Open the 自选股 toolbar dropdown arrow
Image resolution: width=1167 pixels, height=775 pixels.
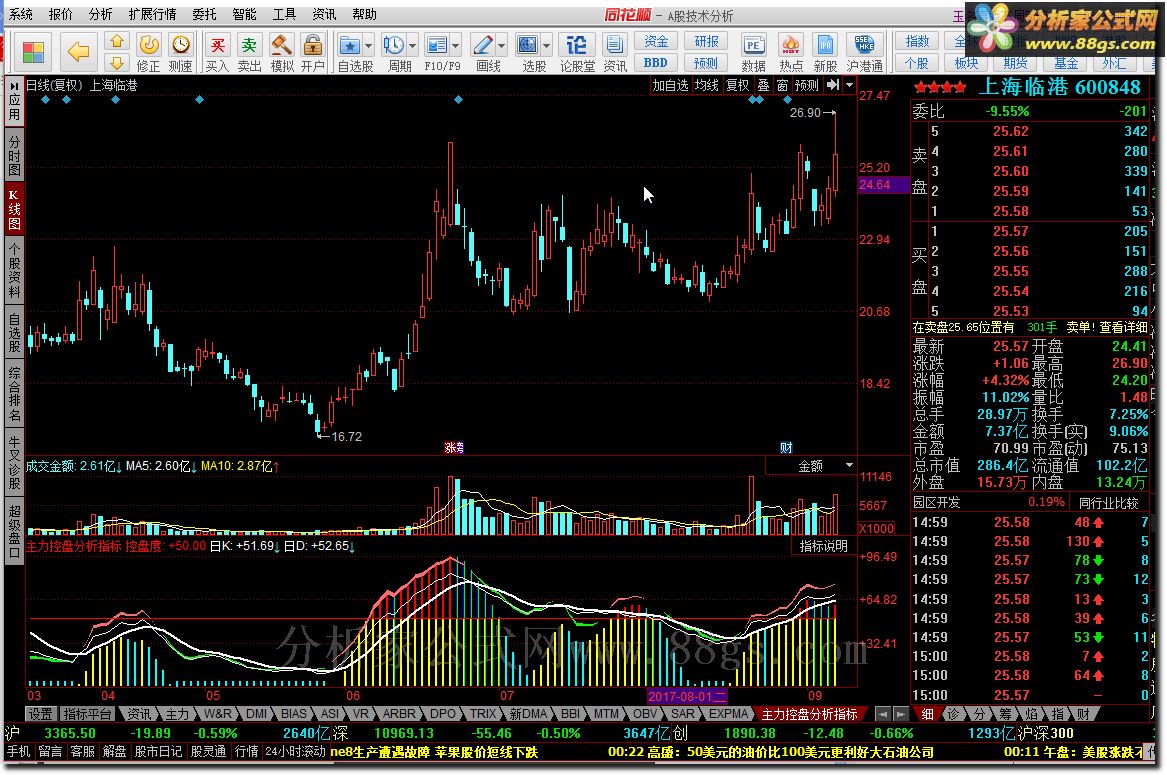tap(369, 45)
